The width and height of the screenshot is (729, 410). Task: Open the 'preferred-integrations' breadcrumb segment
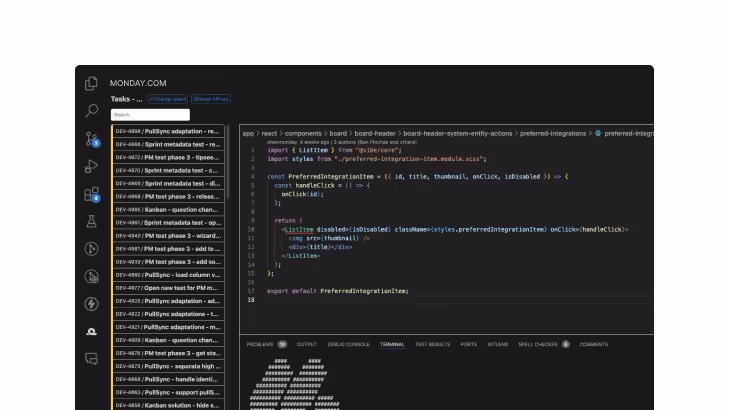553,133
